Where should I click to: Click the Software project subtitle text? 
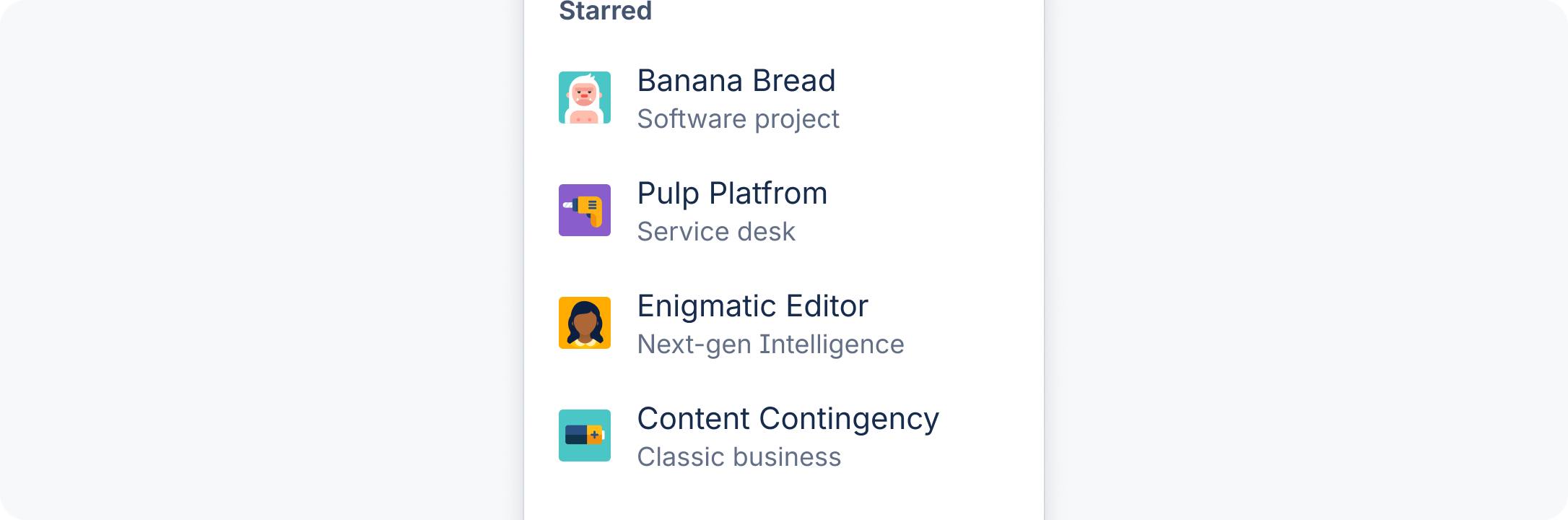click(738, 119)
